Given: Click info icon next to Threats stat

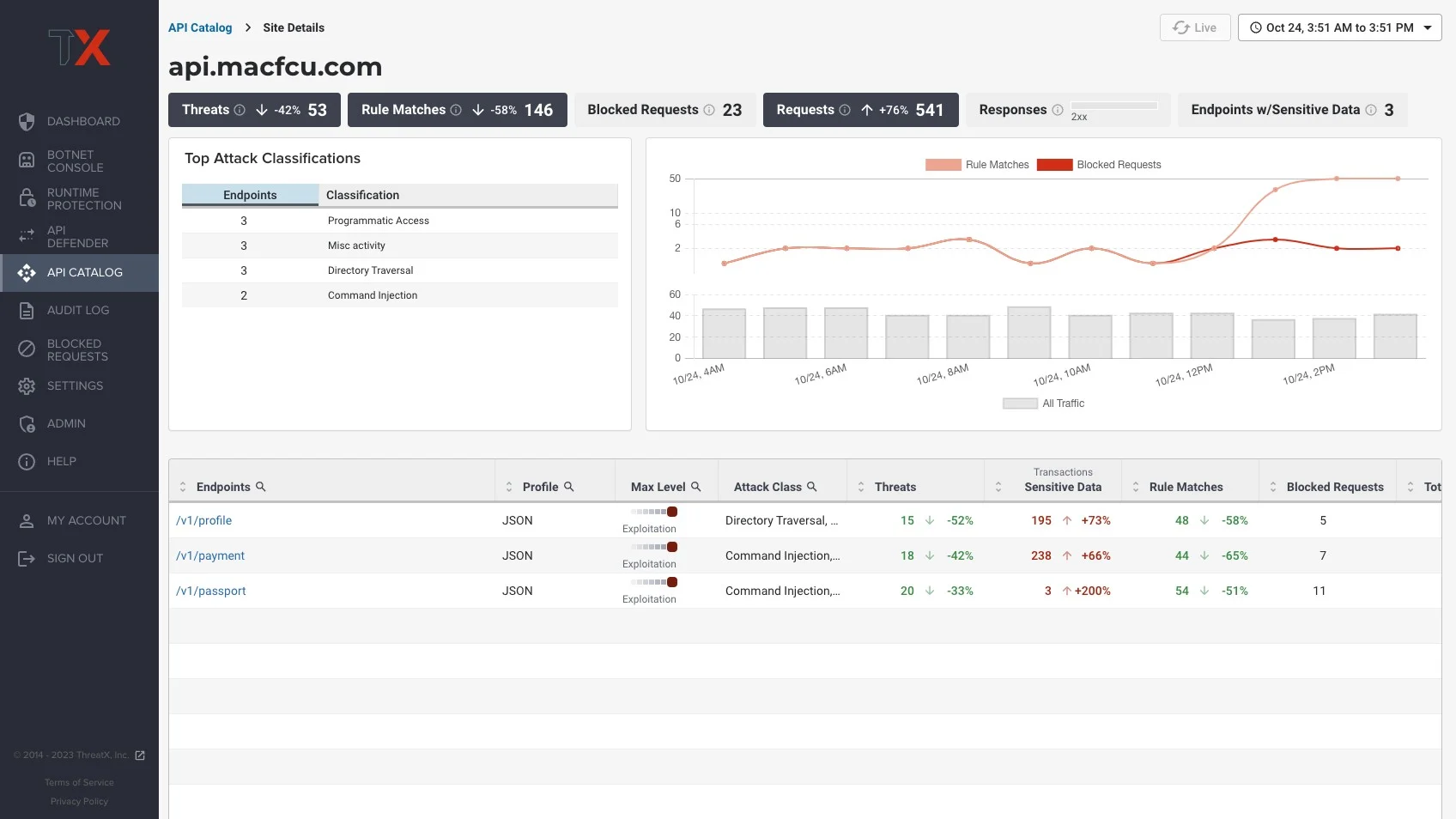Looking at the screenshot, I should pyautogui.click(x=240, y=110).
